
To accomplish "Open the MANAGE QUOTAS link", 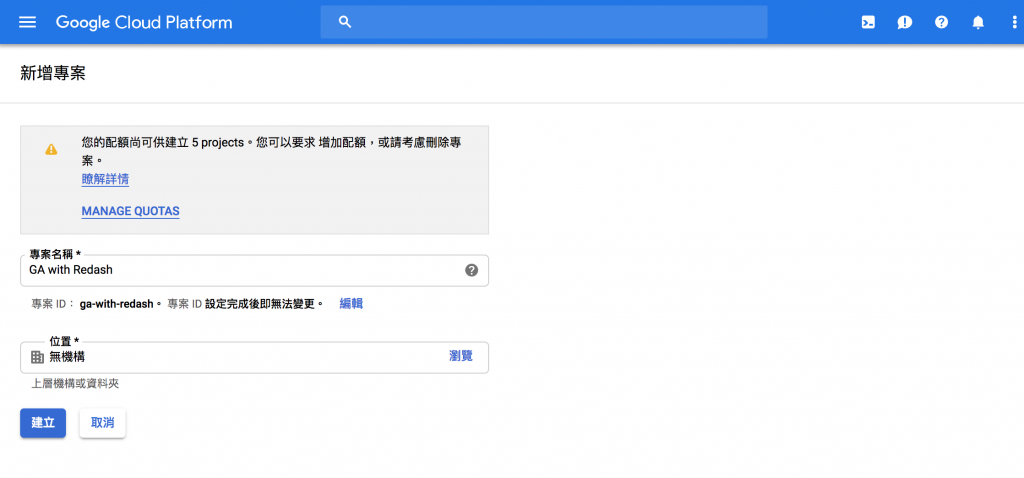I will click(x=131, y=212).
